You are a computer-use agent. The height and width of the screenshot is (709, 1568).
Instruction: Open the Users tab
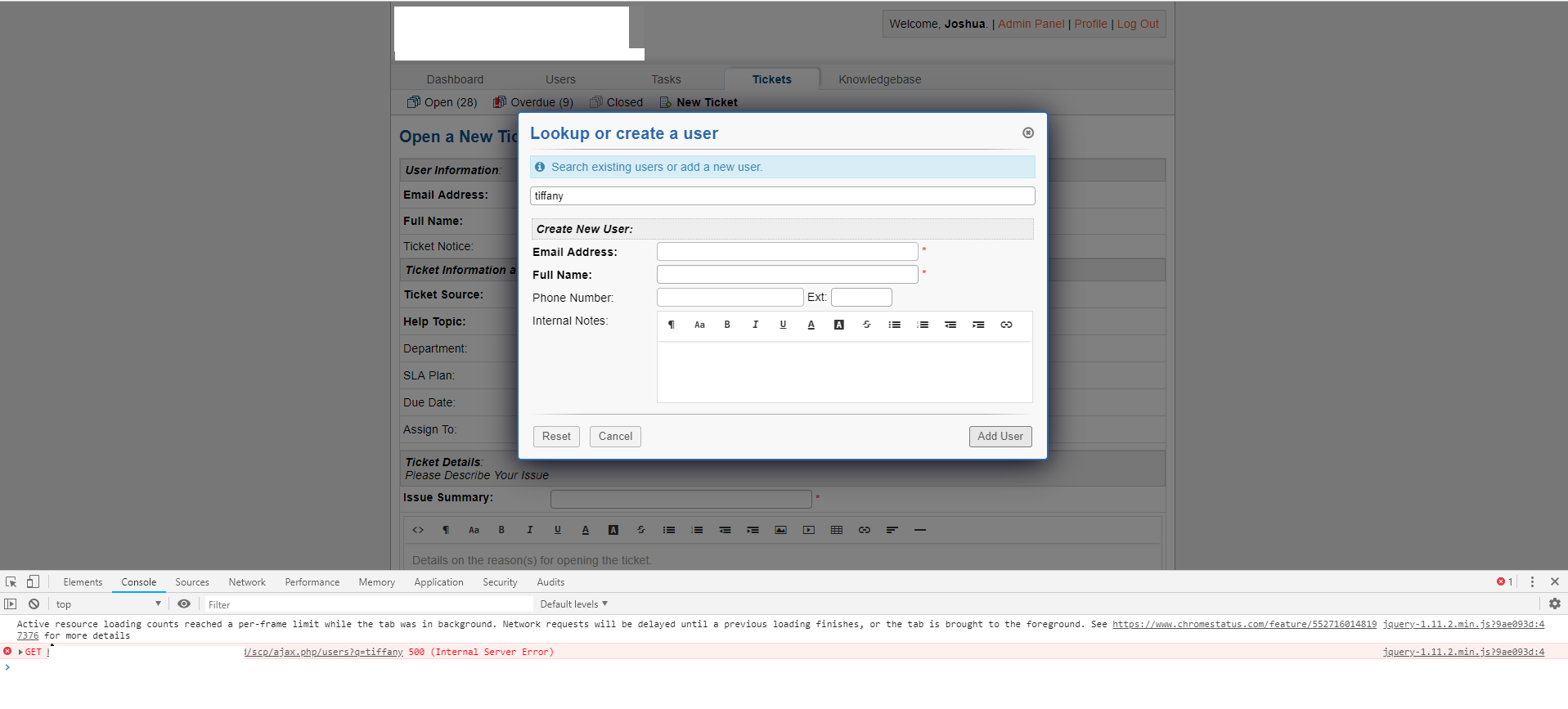(x=560, y=79)
